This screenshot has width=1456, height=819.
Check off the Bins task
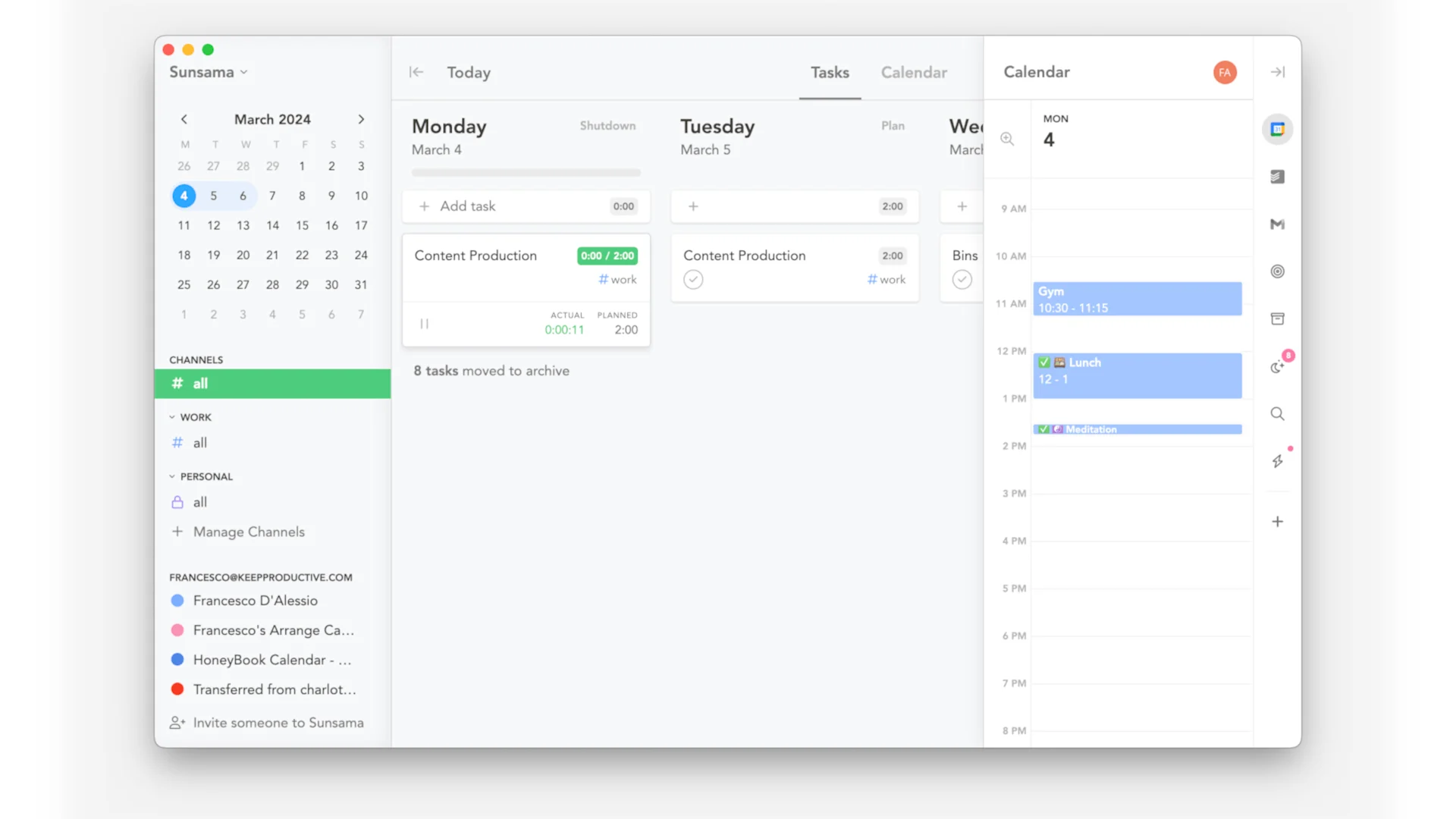962,279
